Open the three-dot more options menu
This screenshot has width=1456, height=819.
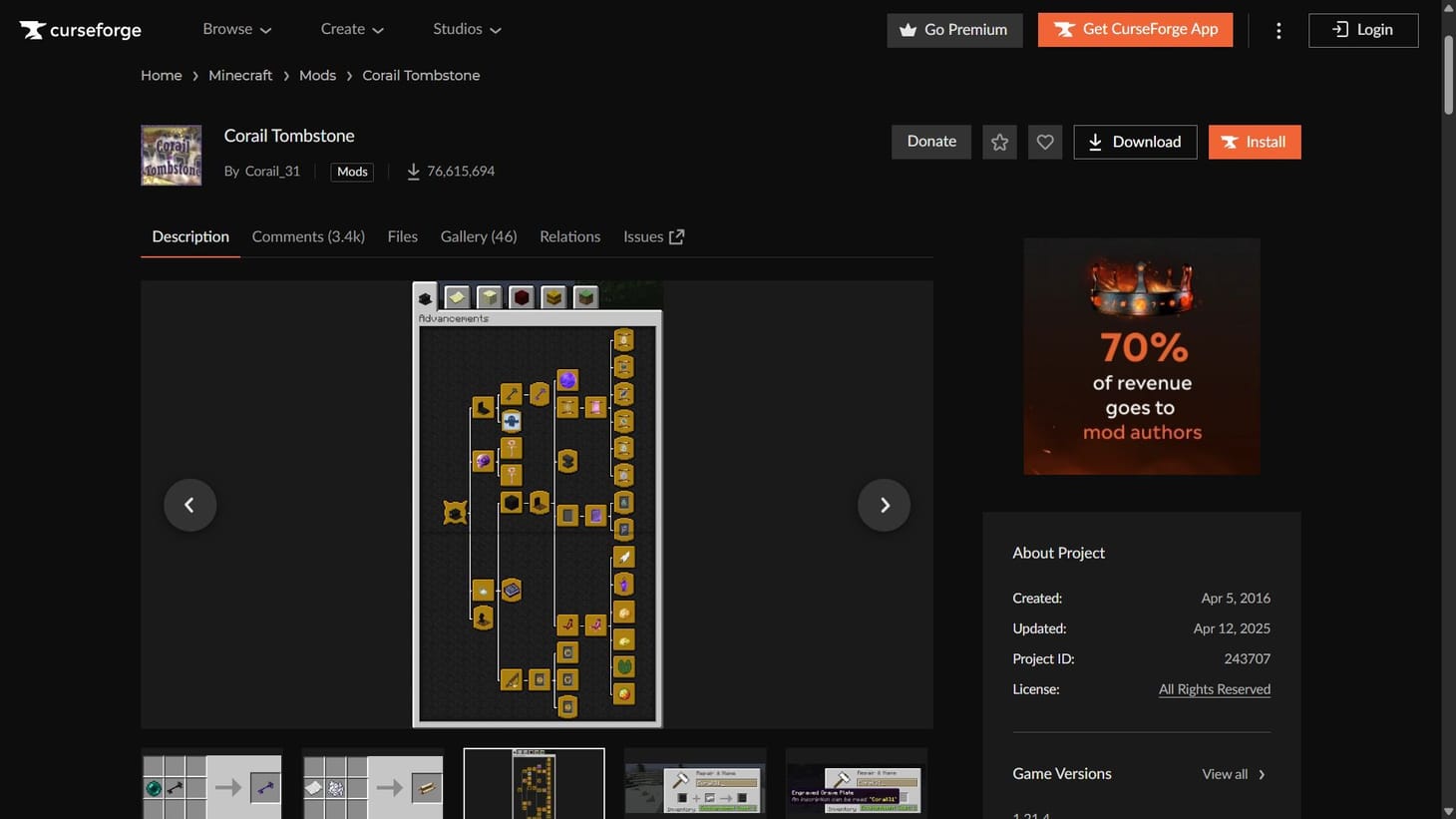(1278, 30)
